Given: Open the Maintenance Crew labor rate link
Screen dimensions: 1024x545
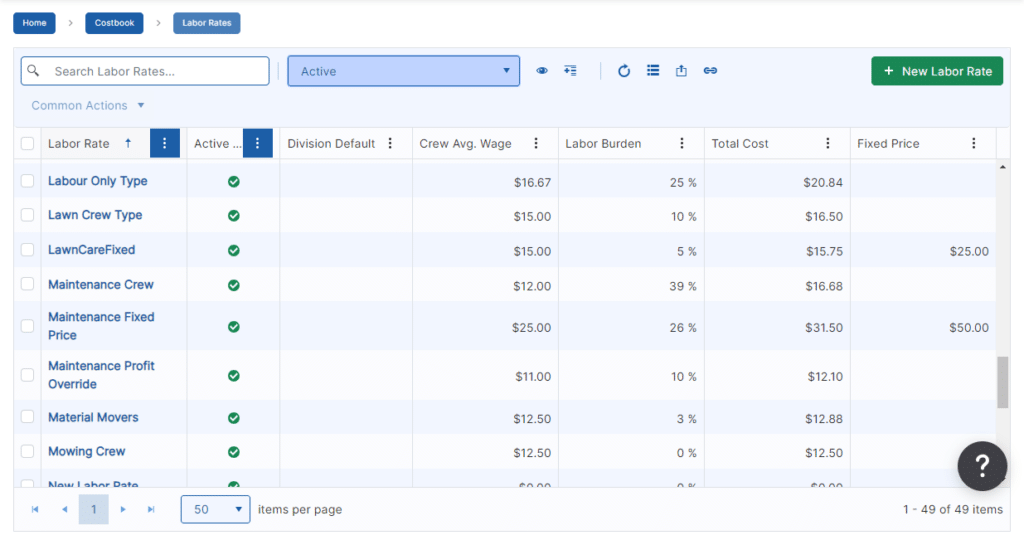Looking at the screenshot, I should 101,285.
